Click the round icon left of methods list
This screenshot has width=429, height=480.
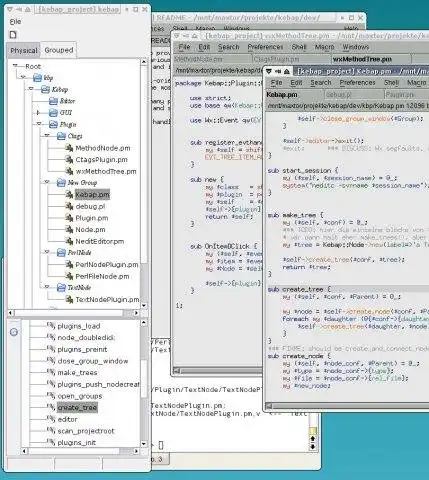14,332
